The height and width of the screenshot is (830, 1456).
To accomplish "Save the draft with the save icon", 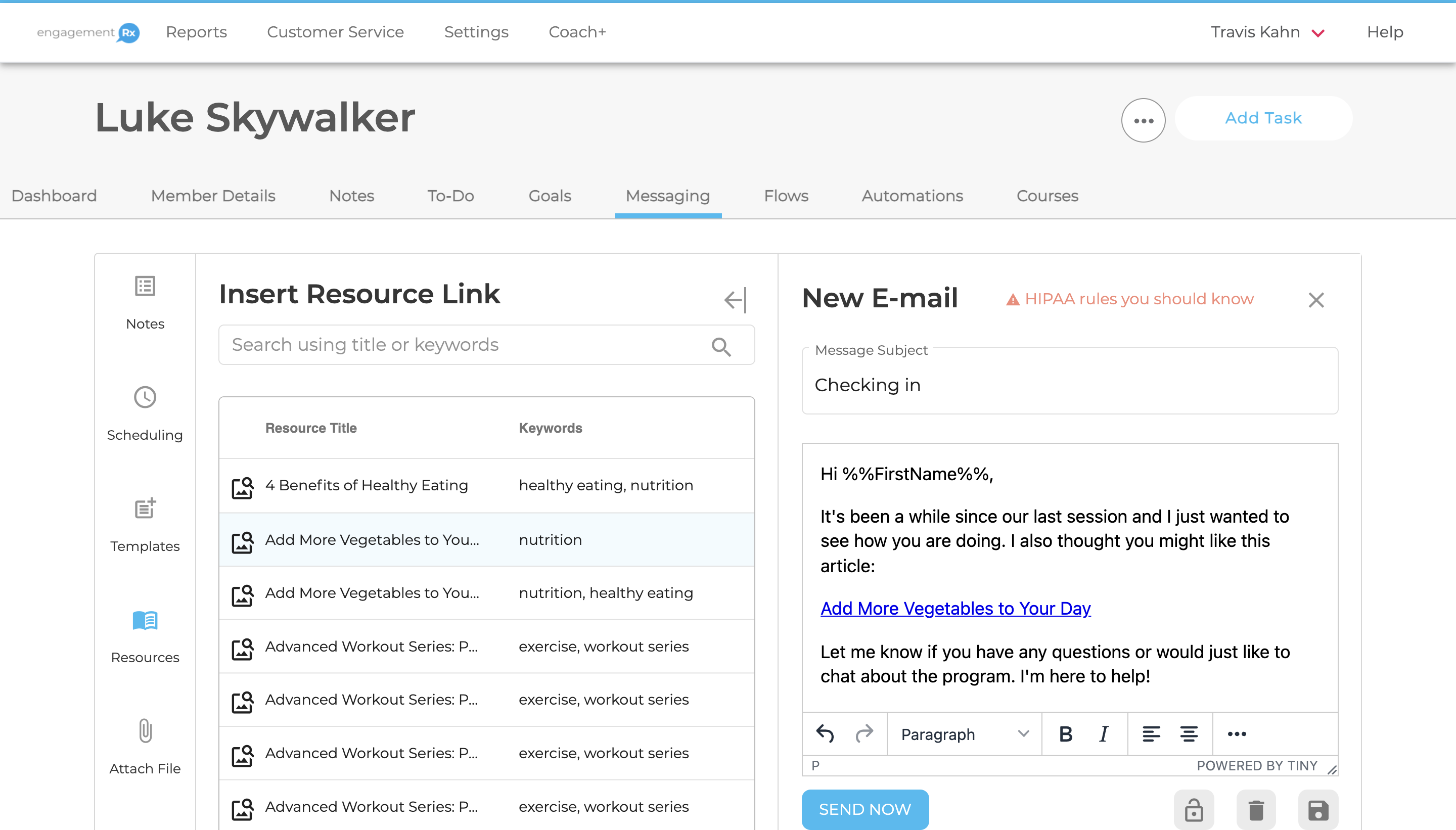I will (1319, 809).
